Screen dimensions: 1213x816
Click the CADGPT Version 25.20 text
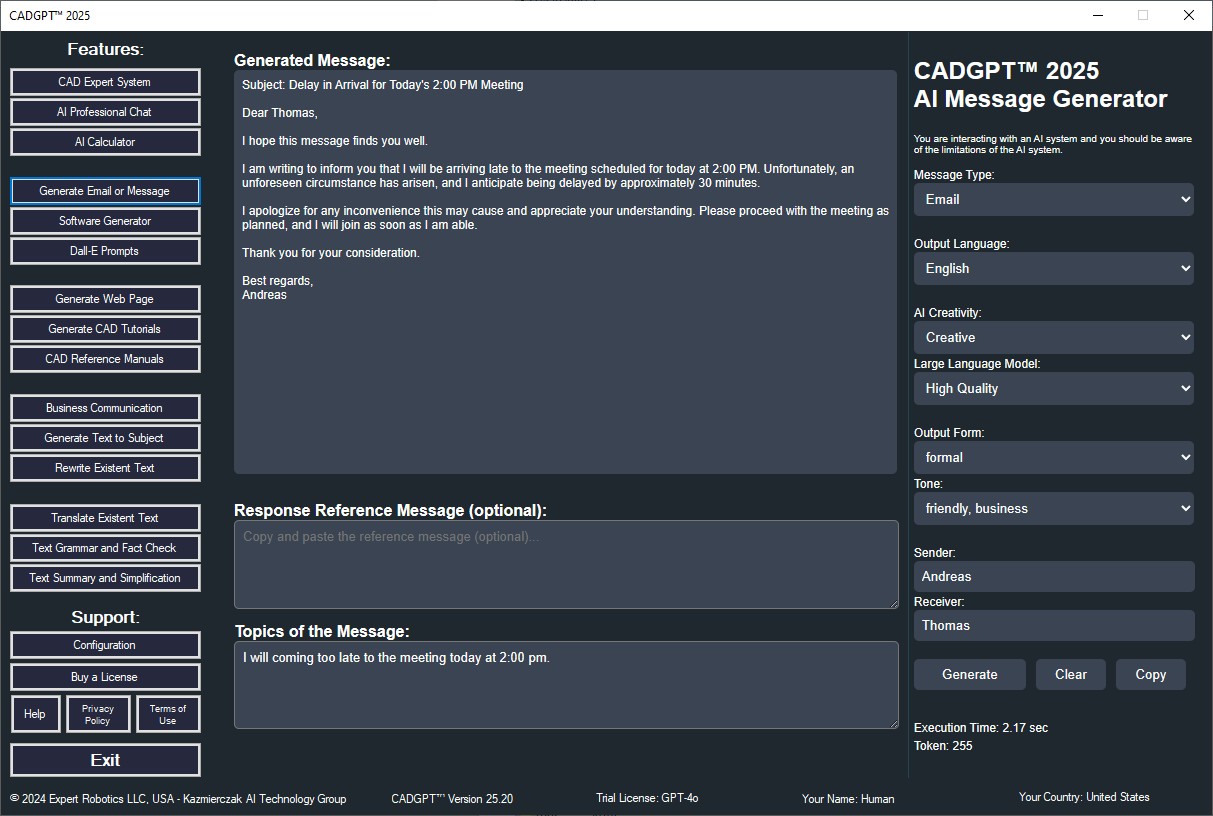[x=452, y=799]
